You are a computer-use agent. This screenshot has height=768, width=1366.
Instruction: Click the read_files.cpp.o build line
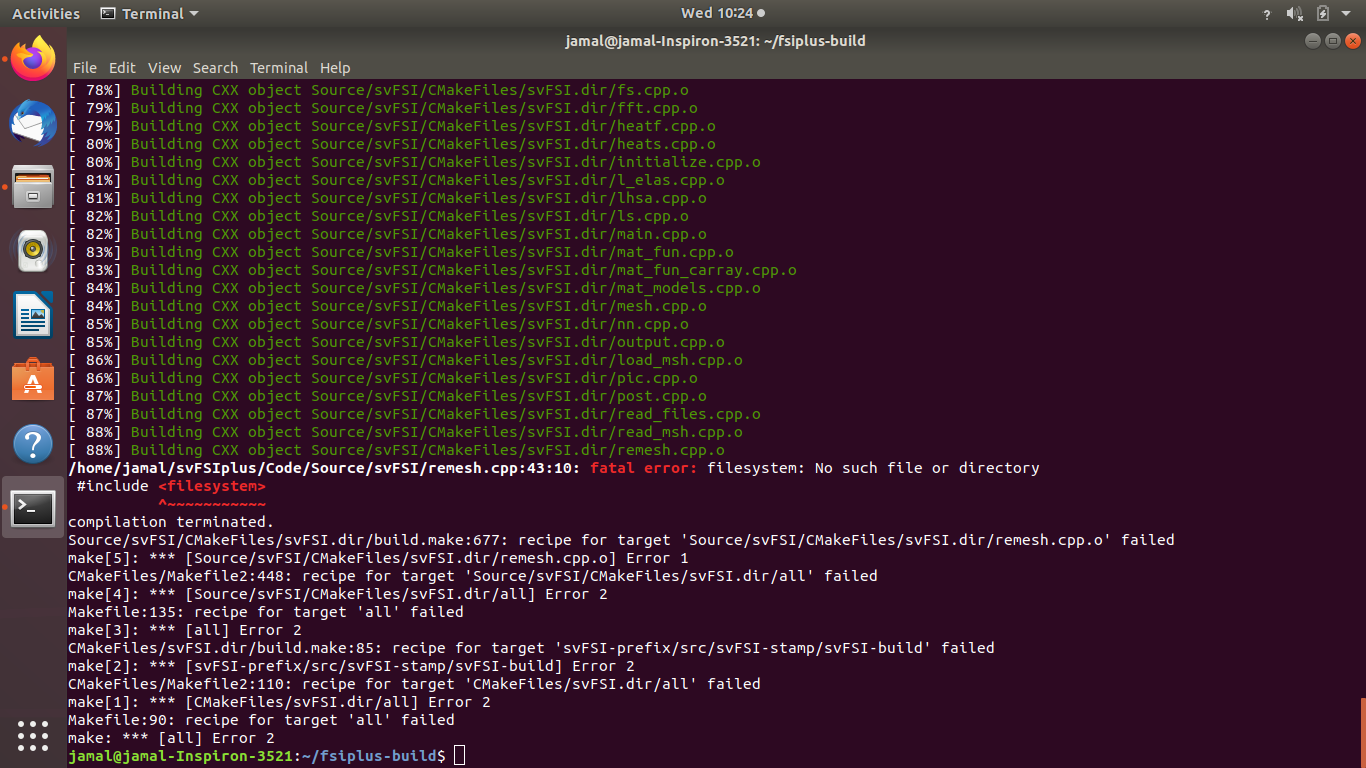[414, 414]
